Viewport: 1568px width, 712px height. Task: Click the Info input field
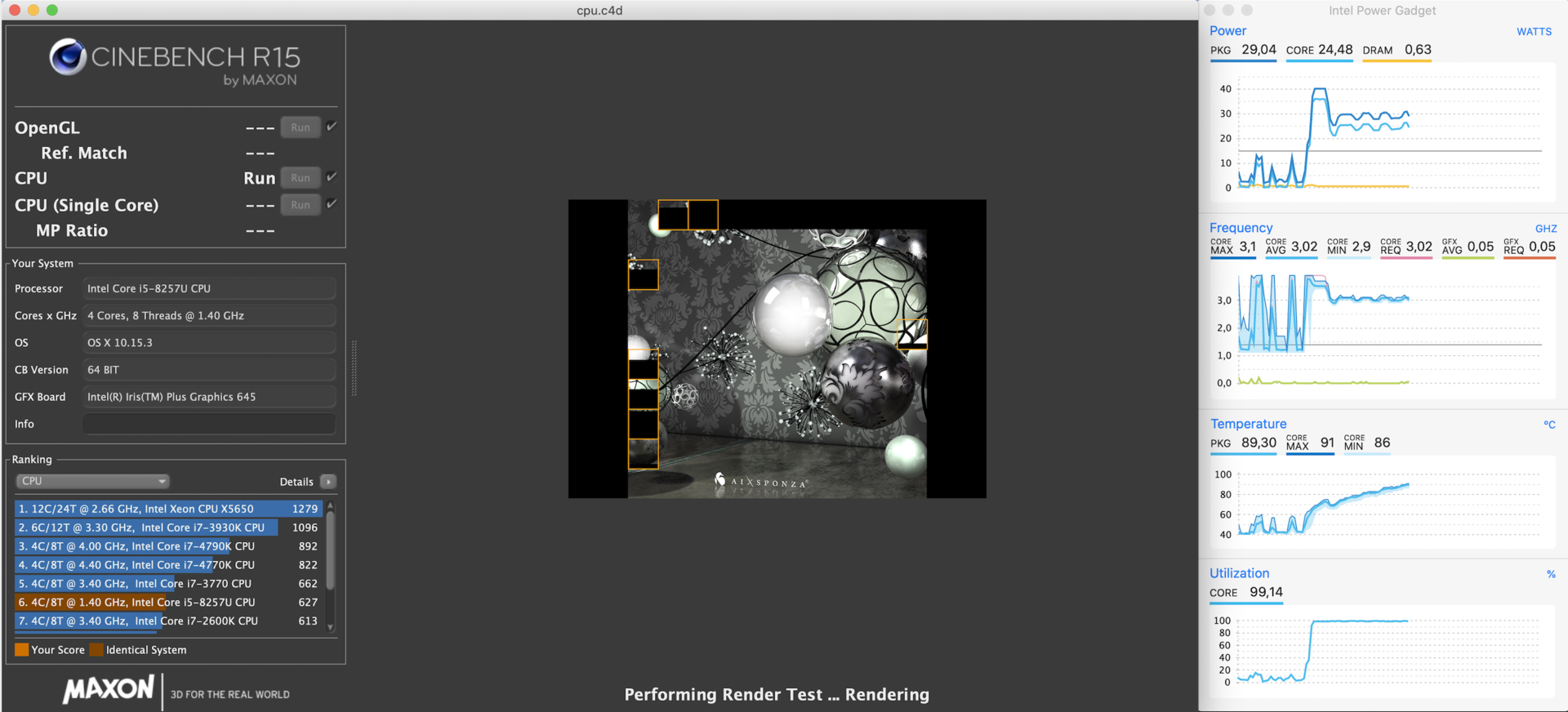[x=209, y=424]
